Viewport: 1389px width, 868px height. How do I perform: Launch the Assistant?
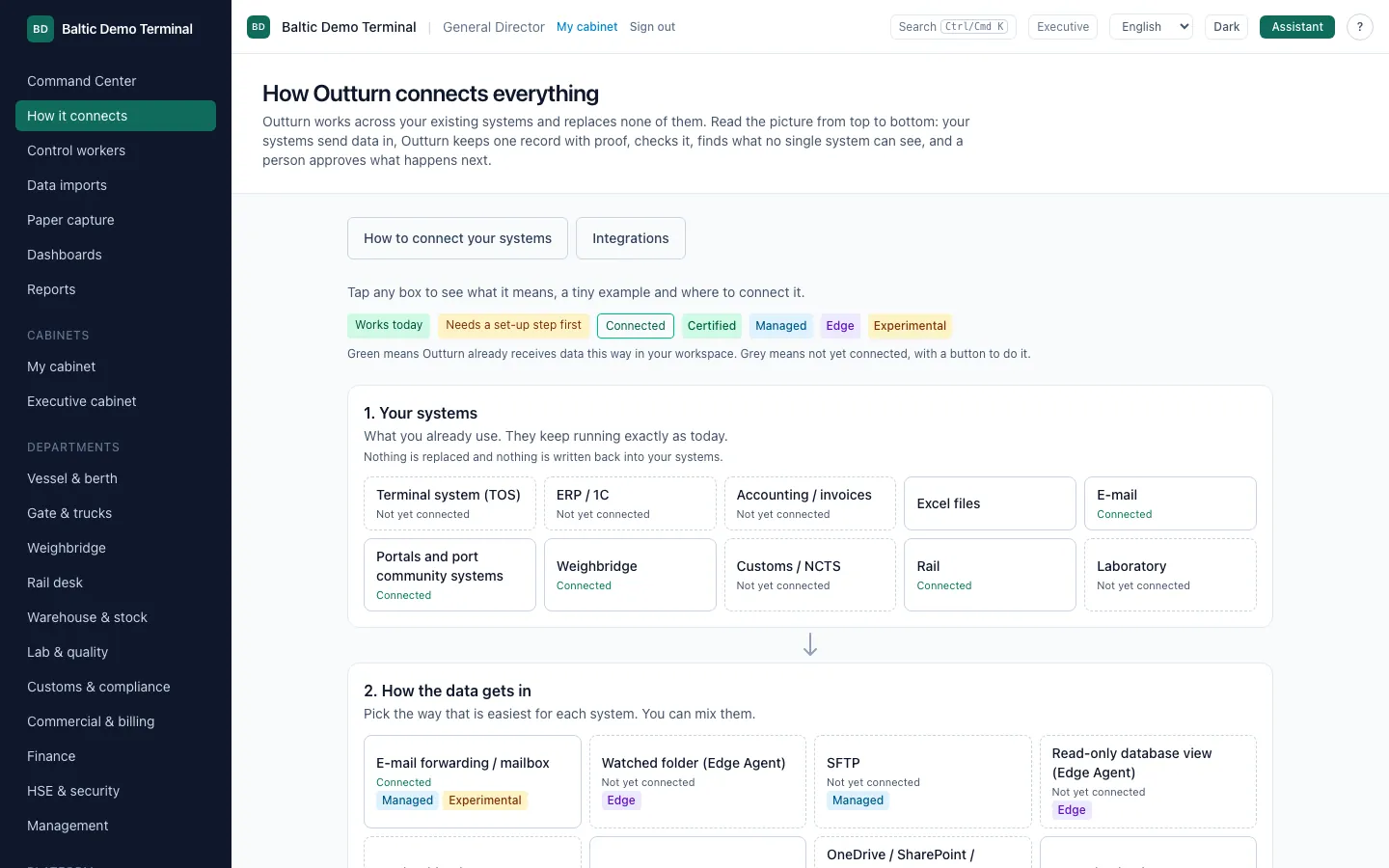point(1297,27)
